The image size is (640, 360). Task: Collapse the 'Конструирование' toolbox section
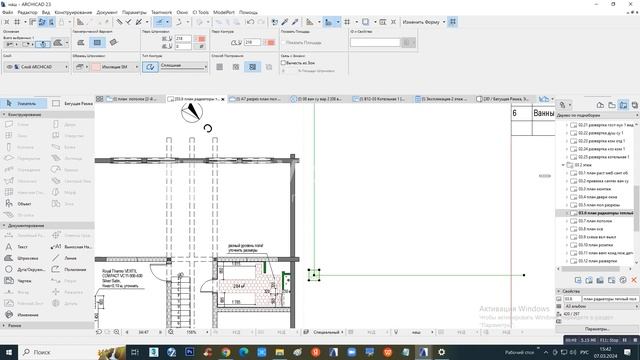(4, 115)
